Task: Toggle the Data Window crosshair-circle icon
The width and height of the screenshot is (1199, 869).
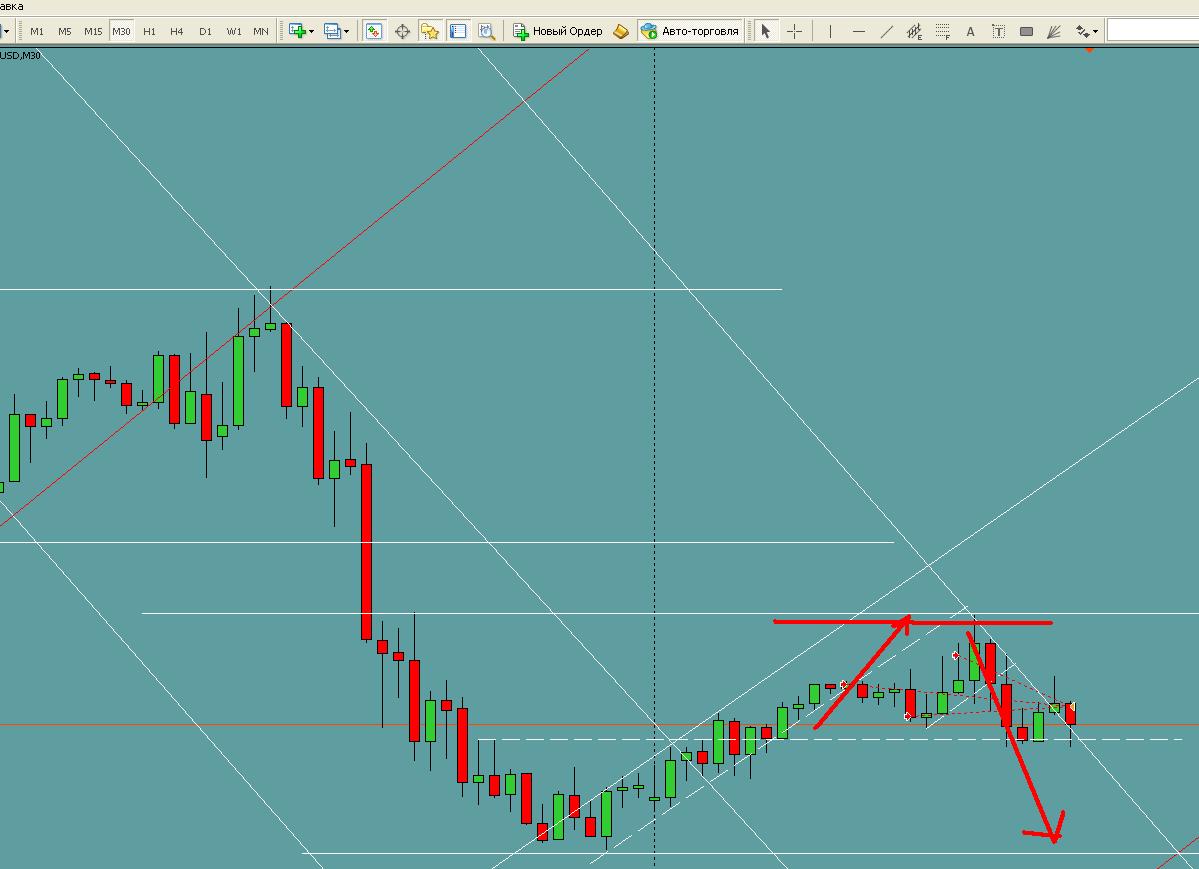Action: pos(402,31)
